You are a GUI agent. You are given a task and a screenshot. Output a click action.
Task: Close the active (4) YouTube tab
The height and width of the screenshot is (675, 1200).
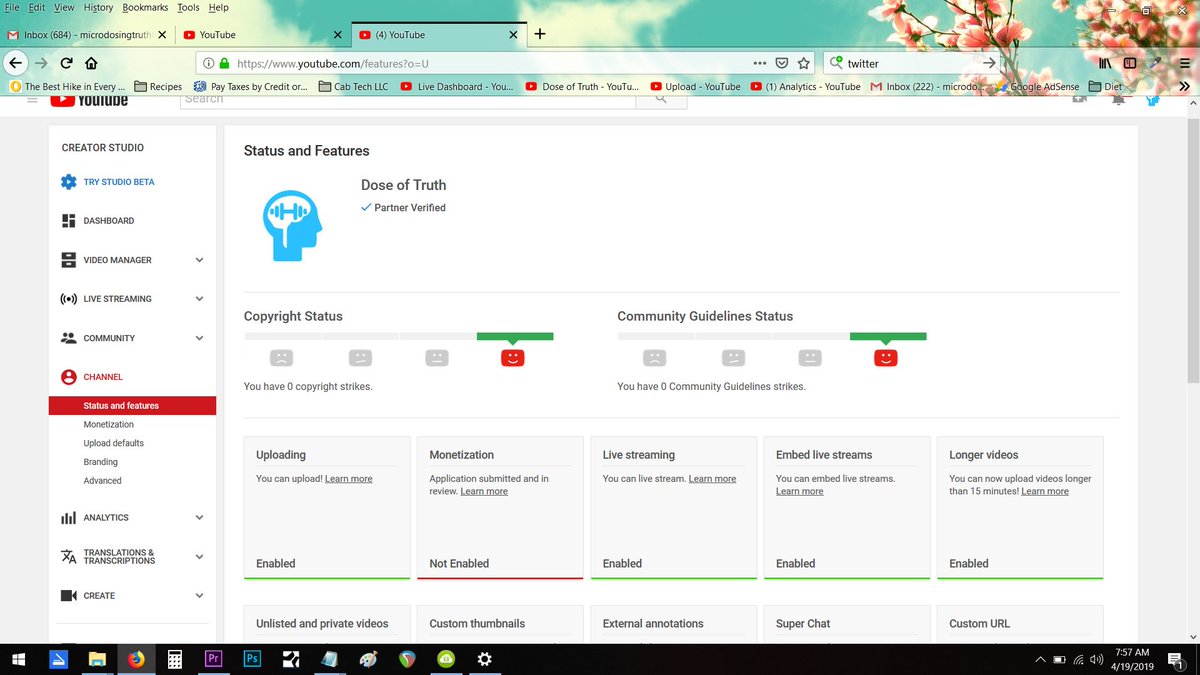pyautogui.click(x=513, y=34)
